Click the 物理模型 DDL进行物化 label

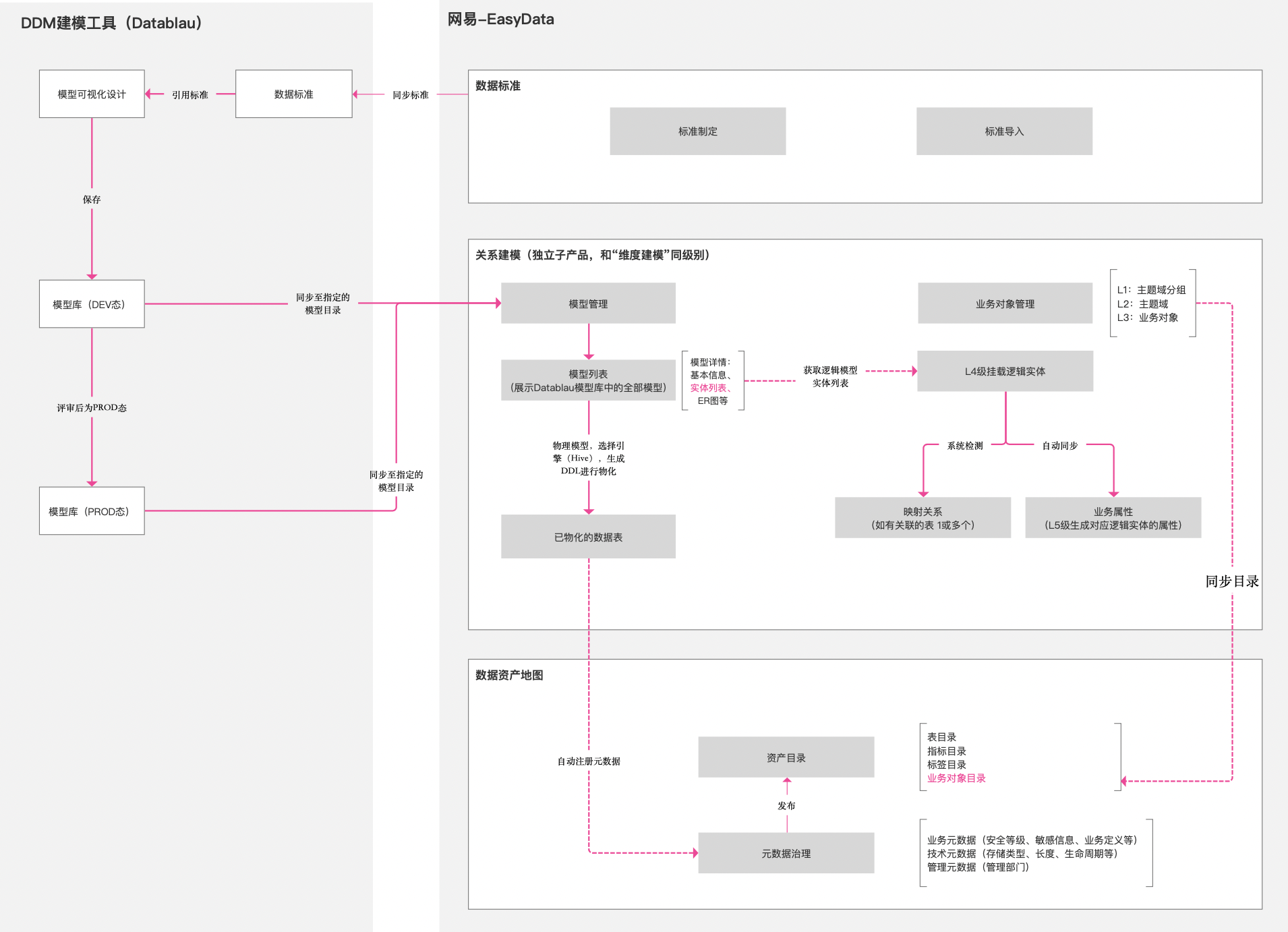click(589, 459)
